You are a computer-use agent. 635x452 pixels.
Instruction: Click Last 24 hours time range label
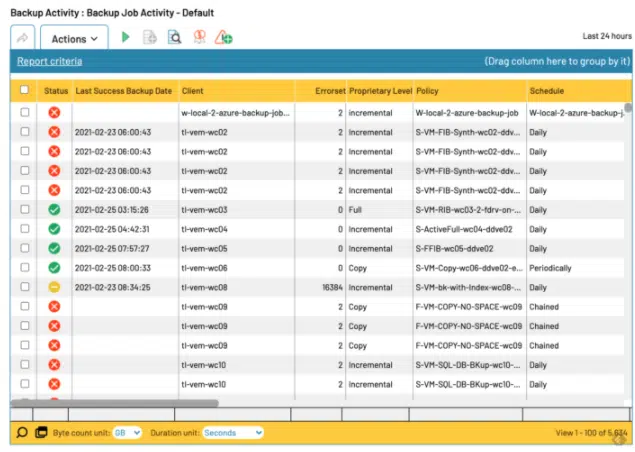coord(607,36)
